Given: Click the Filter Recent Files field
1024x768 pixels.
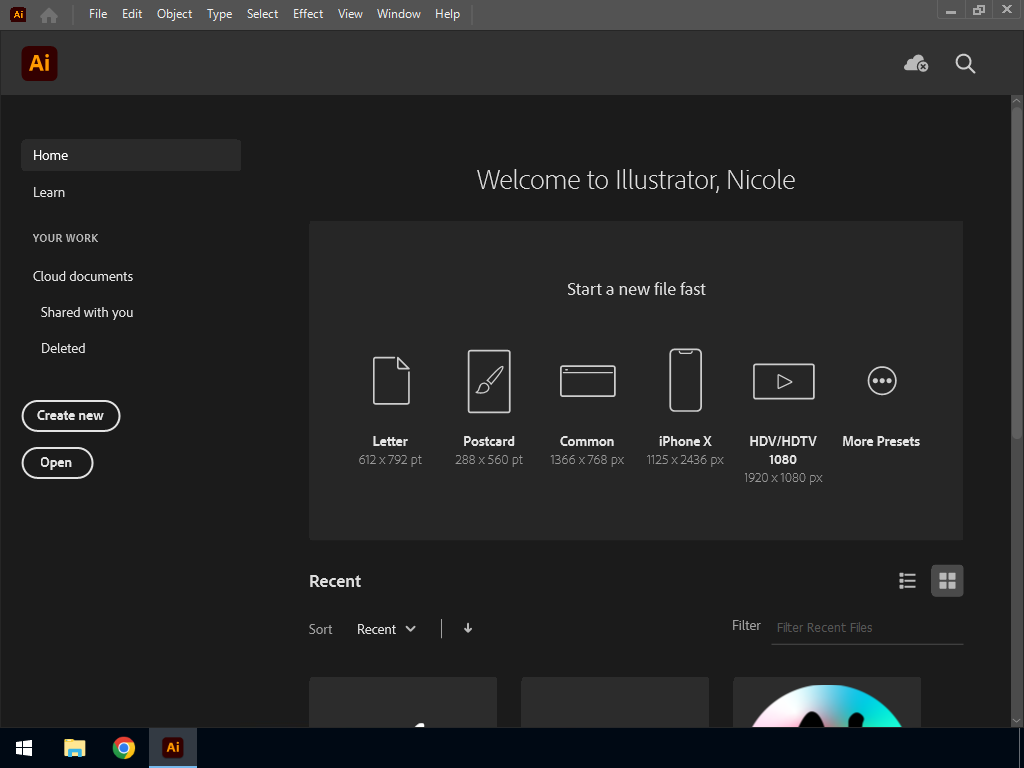Looking at the screenshot, I should (x=867, y=628).
